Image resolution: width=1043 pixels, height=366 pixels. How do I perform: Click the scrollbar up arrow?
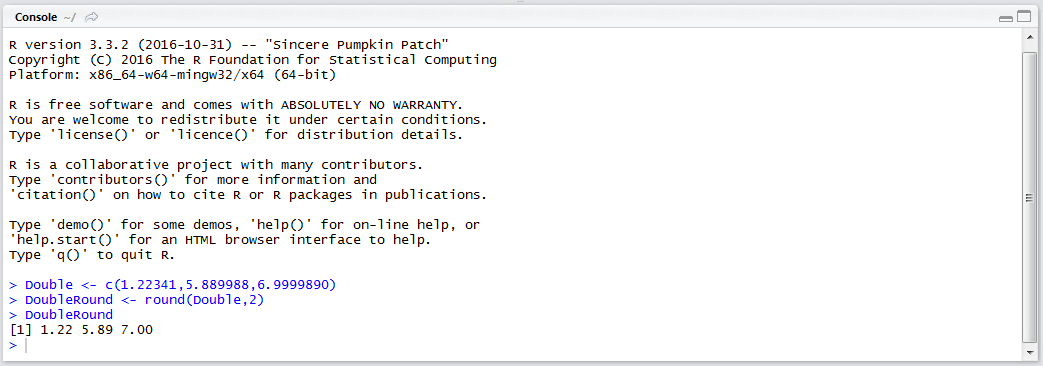coord(1028,39)
